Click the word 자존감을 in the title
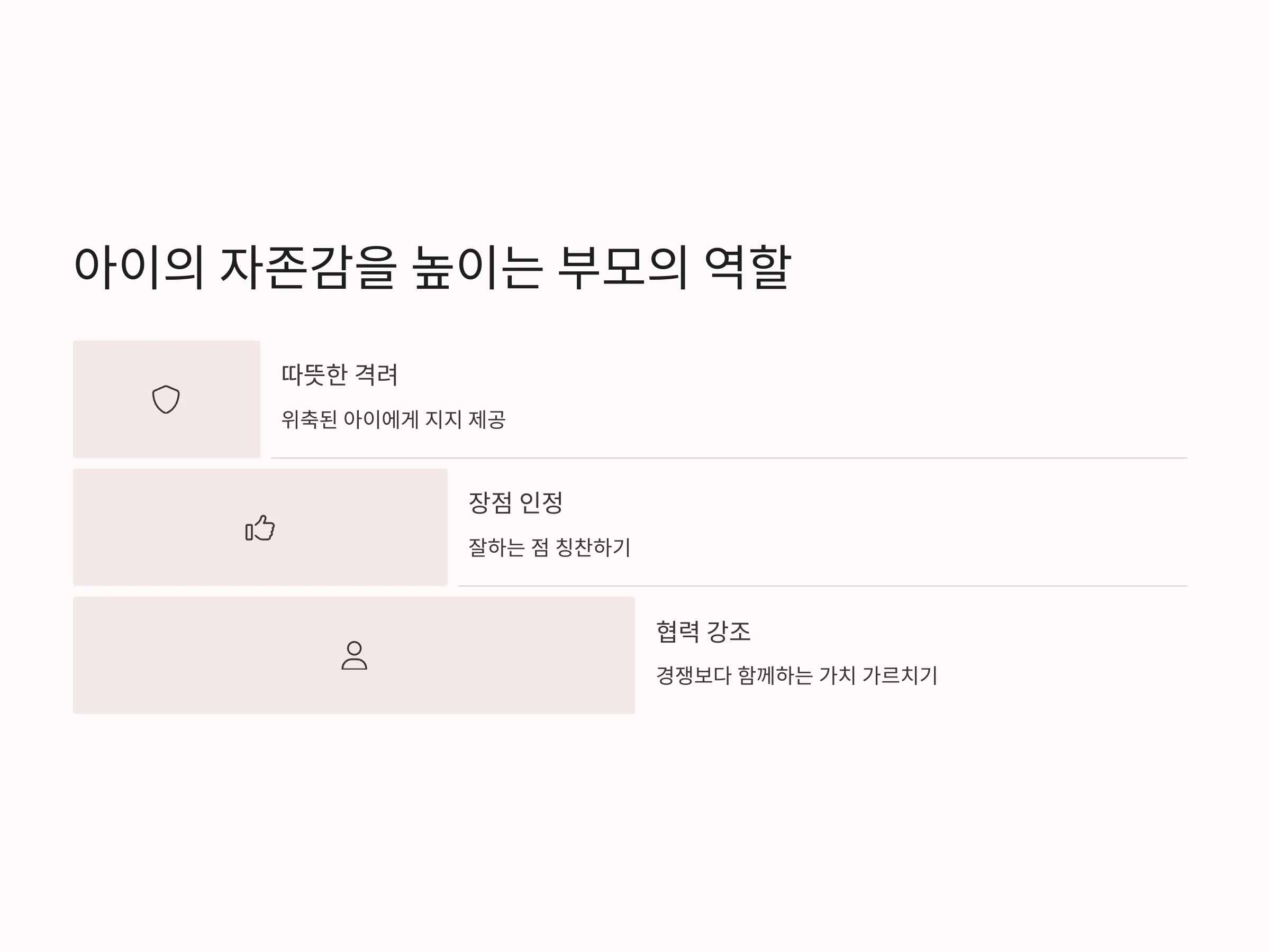Screen dimensions: 1270x952 (x=309, y=268)
